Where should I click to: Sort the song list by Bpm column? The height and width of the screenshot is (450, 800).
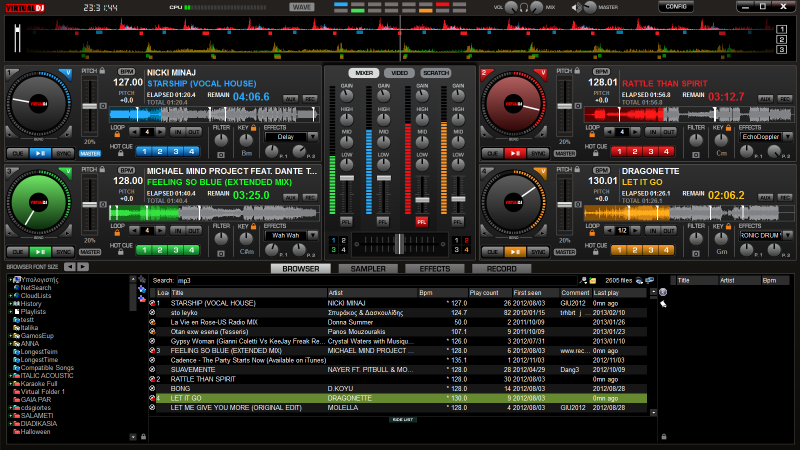pyautogui.click(x=442, y=293)
